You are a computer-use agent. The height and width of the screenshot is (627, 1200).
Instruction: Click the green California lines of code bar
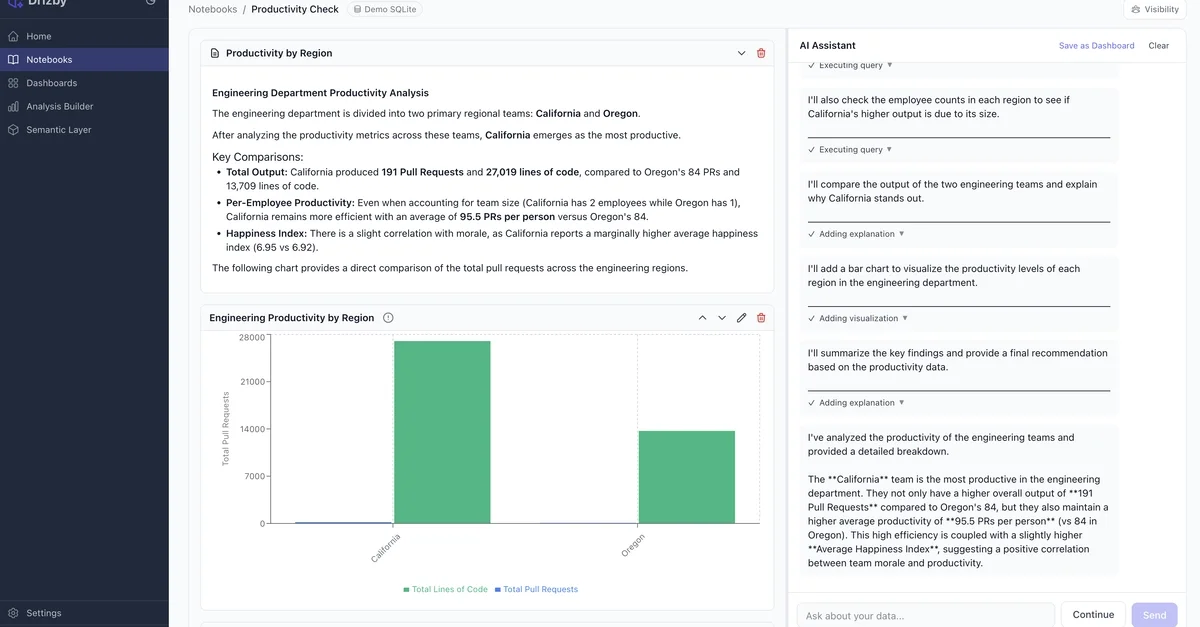(x=442, y=432)
